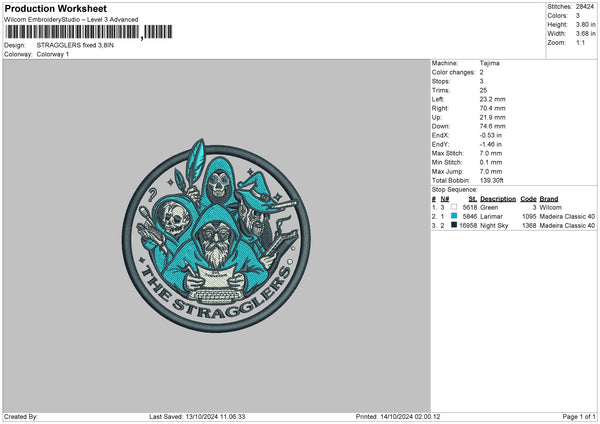
Task: Click the Stops value 3
Action: (x=481, y=81)
